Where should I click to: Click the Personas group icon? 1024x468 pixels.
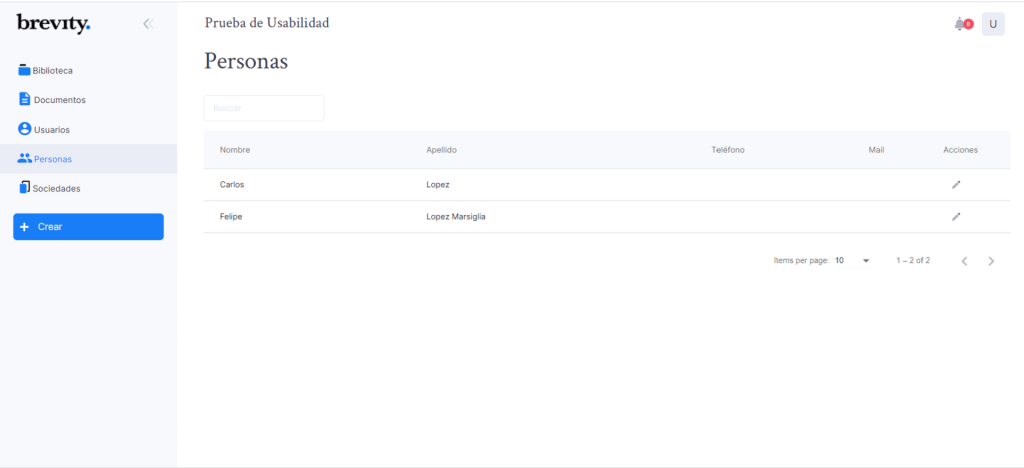[x=25, y=158]
